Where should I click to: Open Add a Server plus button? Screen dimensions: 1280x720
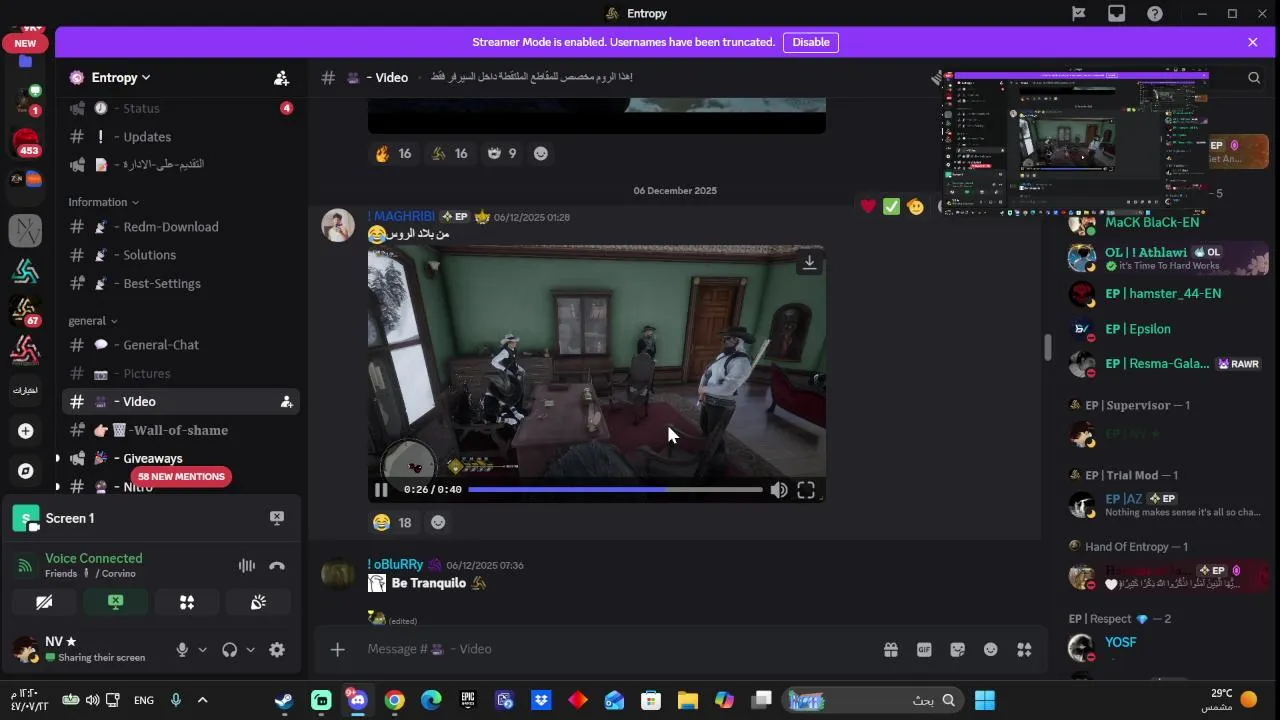(26, 431)
